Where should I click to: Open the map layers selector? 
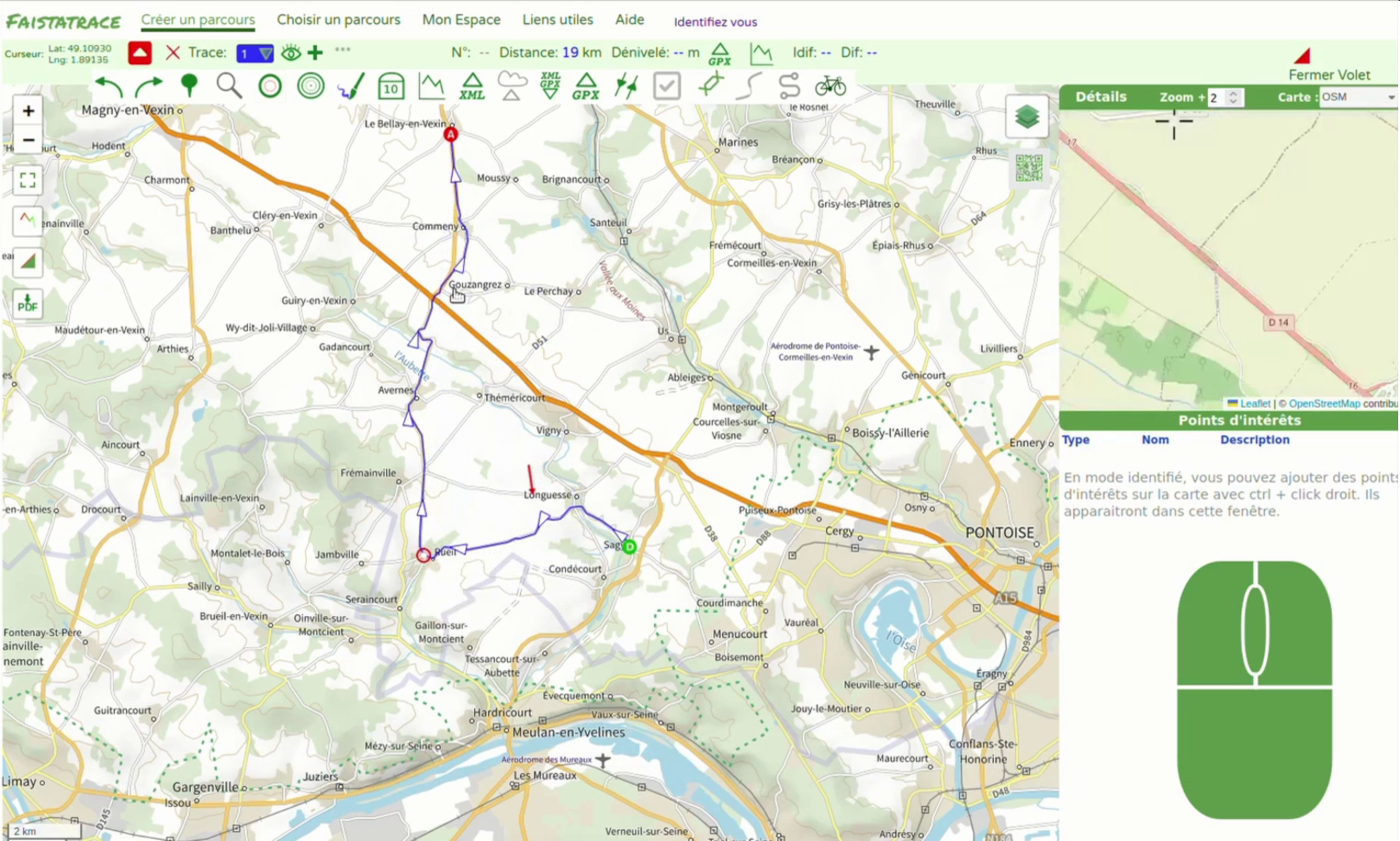pos(1026,117)
